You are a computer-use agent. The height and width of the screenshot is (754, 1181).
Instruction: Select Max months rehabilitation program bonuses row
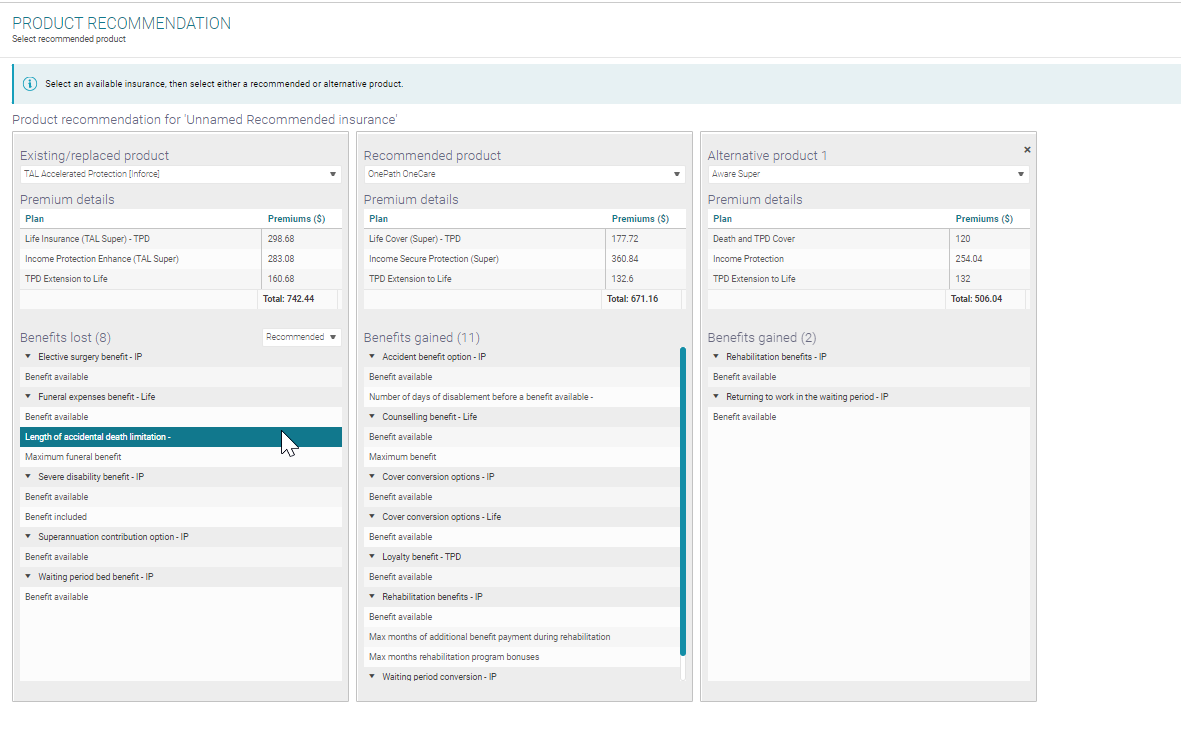(x=521, y=657)
